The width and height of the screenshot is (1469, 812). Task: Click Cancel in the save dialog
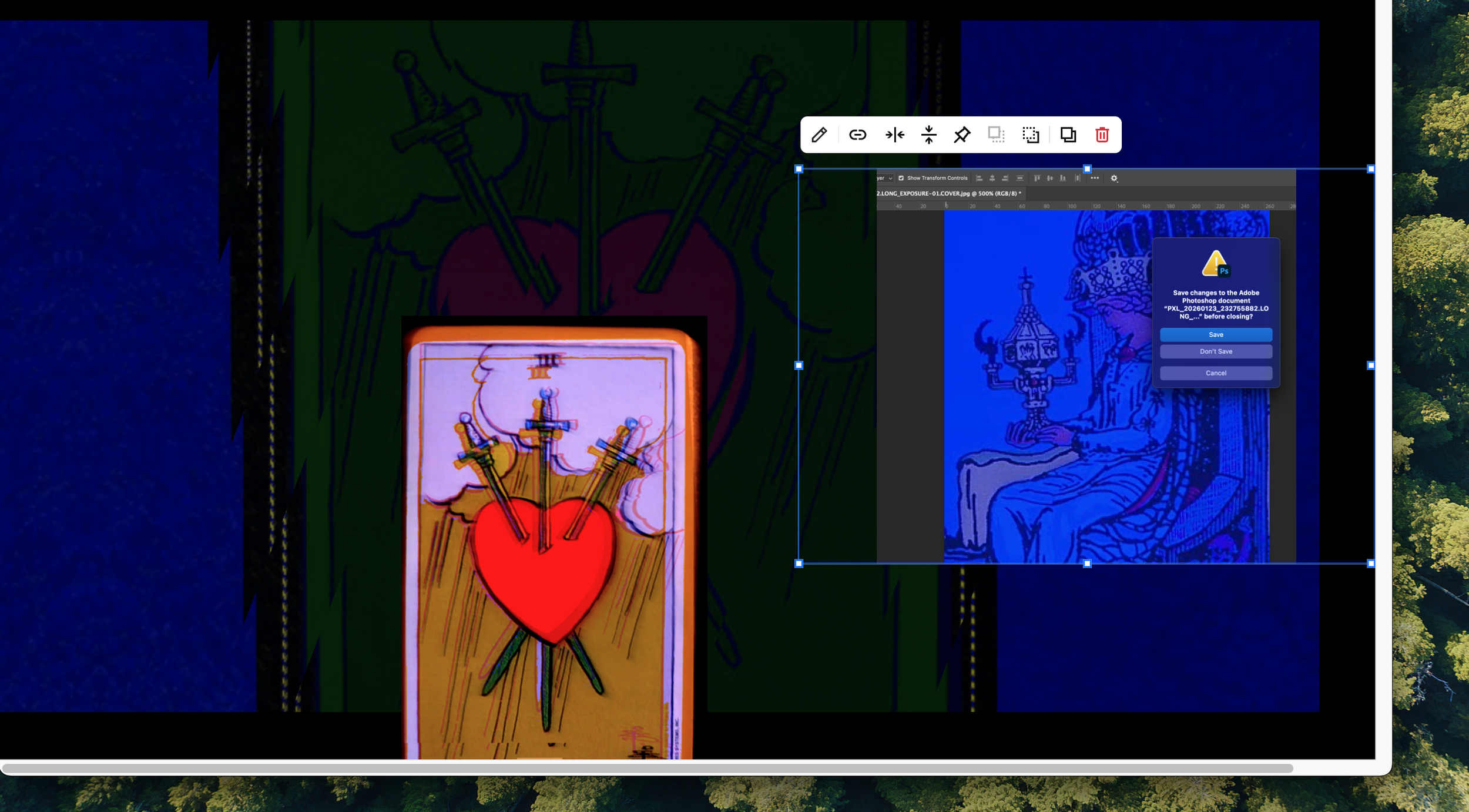pos(1216,373)
